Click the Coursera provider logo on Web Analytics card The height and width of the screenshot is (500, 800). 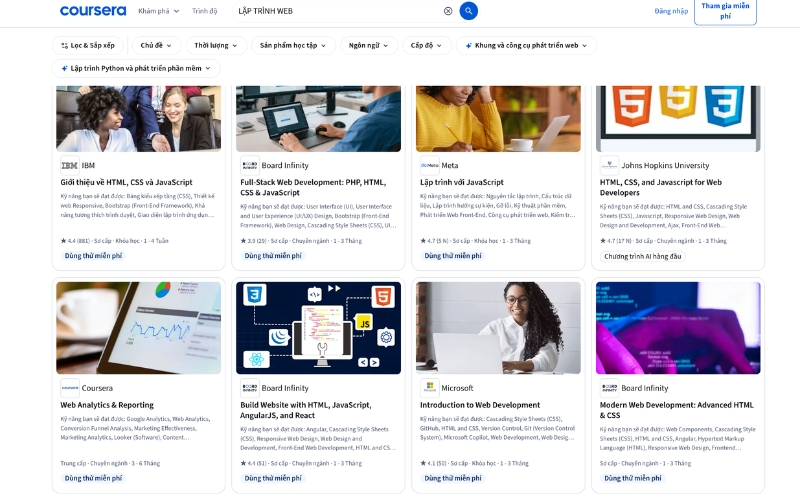click(69, 388)
